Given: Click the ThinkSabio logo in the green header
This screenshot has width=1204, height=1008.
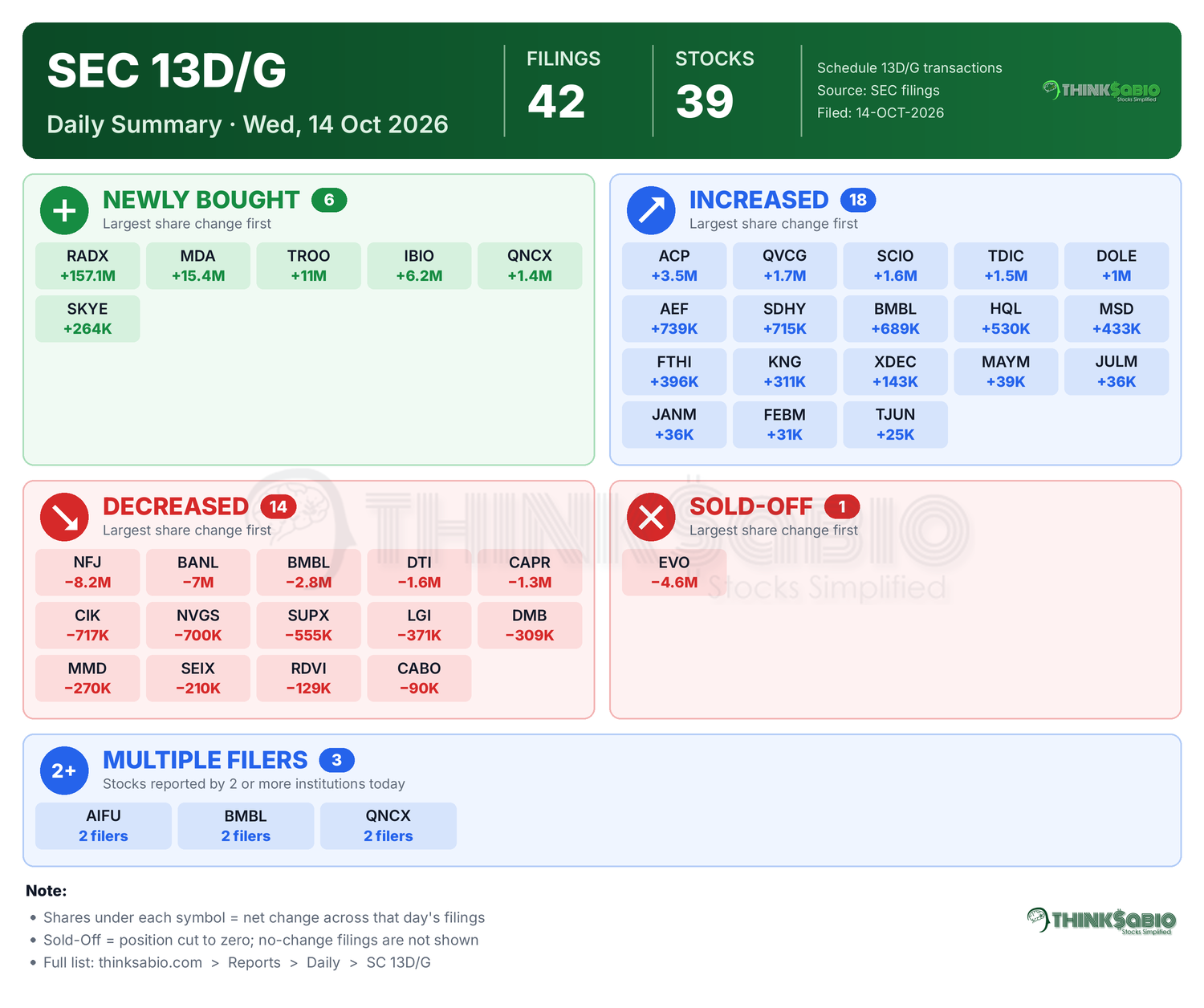Looking at the screenshot, I should click(1101, 91).
